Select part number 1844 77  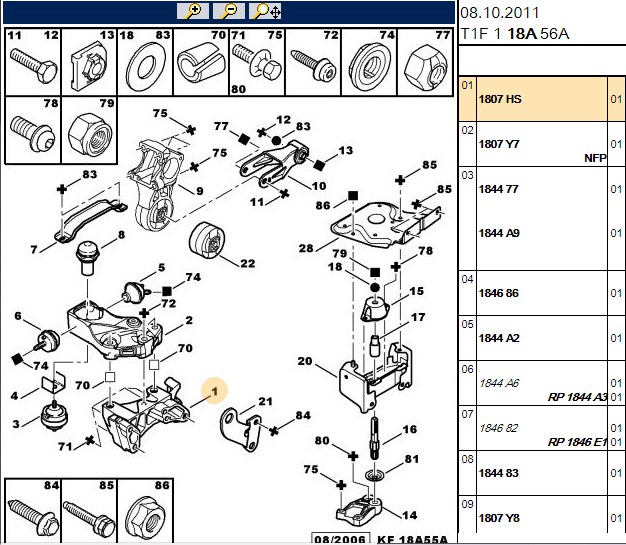498,189
